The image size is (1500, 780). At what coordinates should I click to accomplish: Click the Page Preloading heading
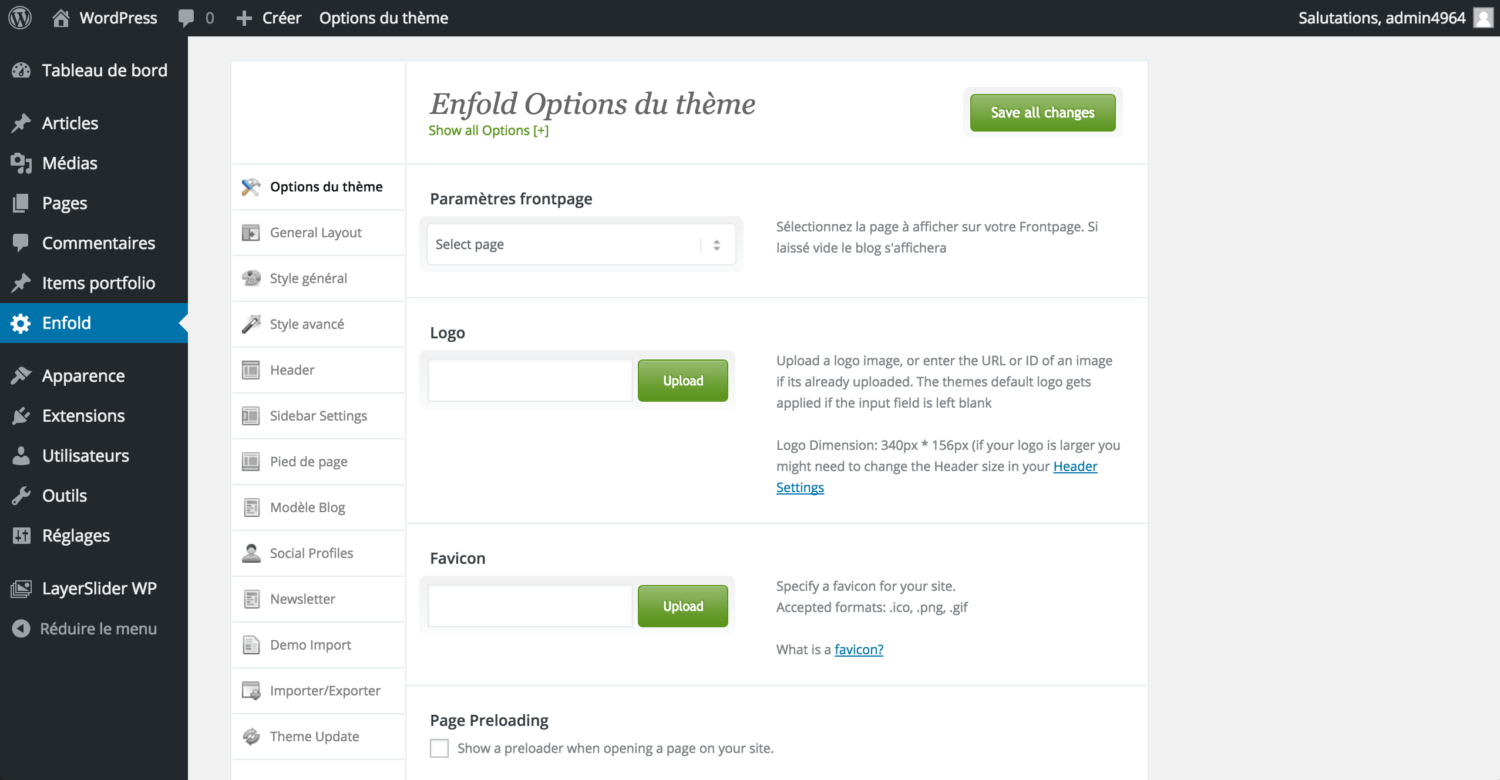tap(489, 721)
